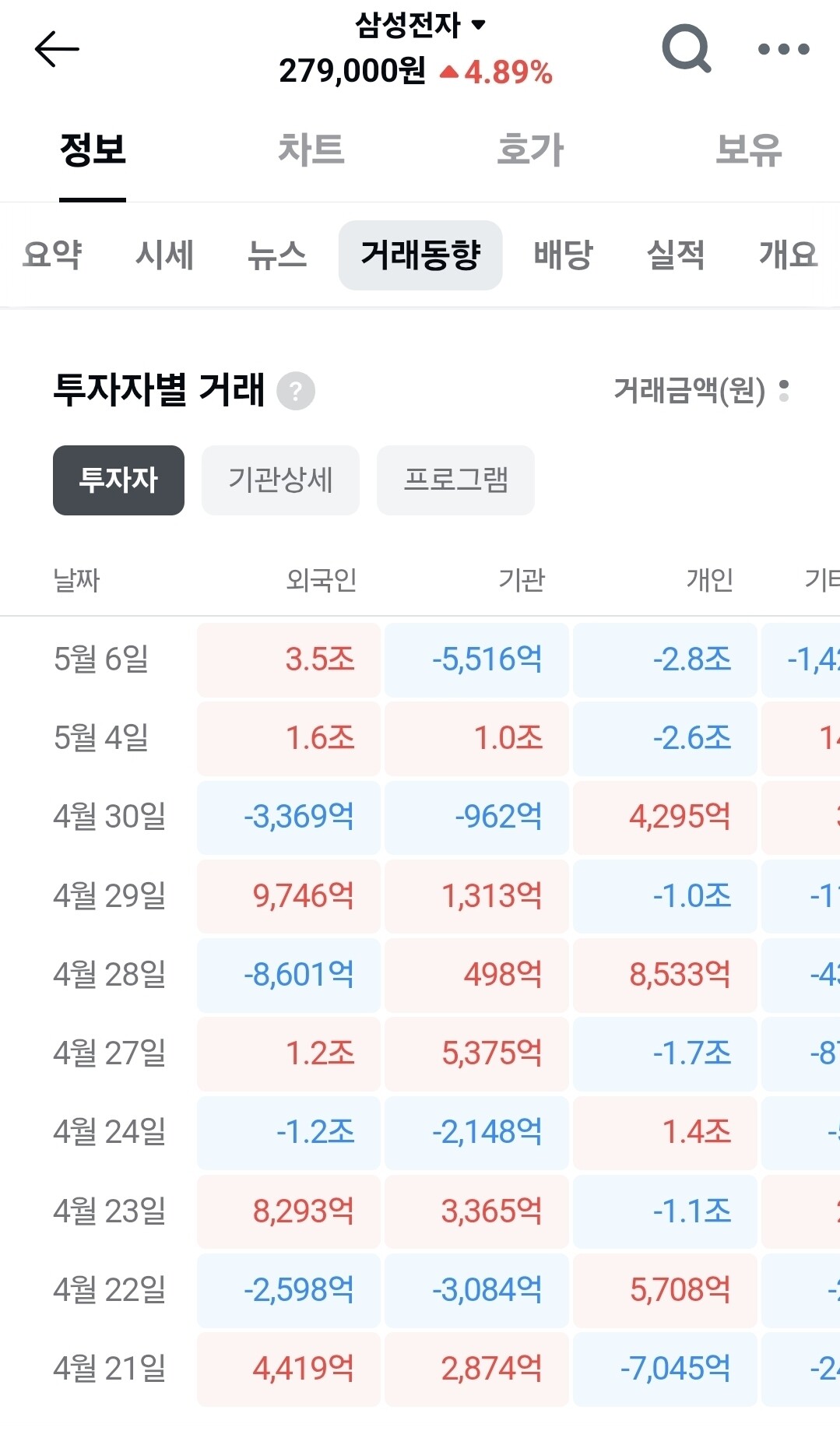Switch to the 호가 tab

tap(530, 149)
